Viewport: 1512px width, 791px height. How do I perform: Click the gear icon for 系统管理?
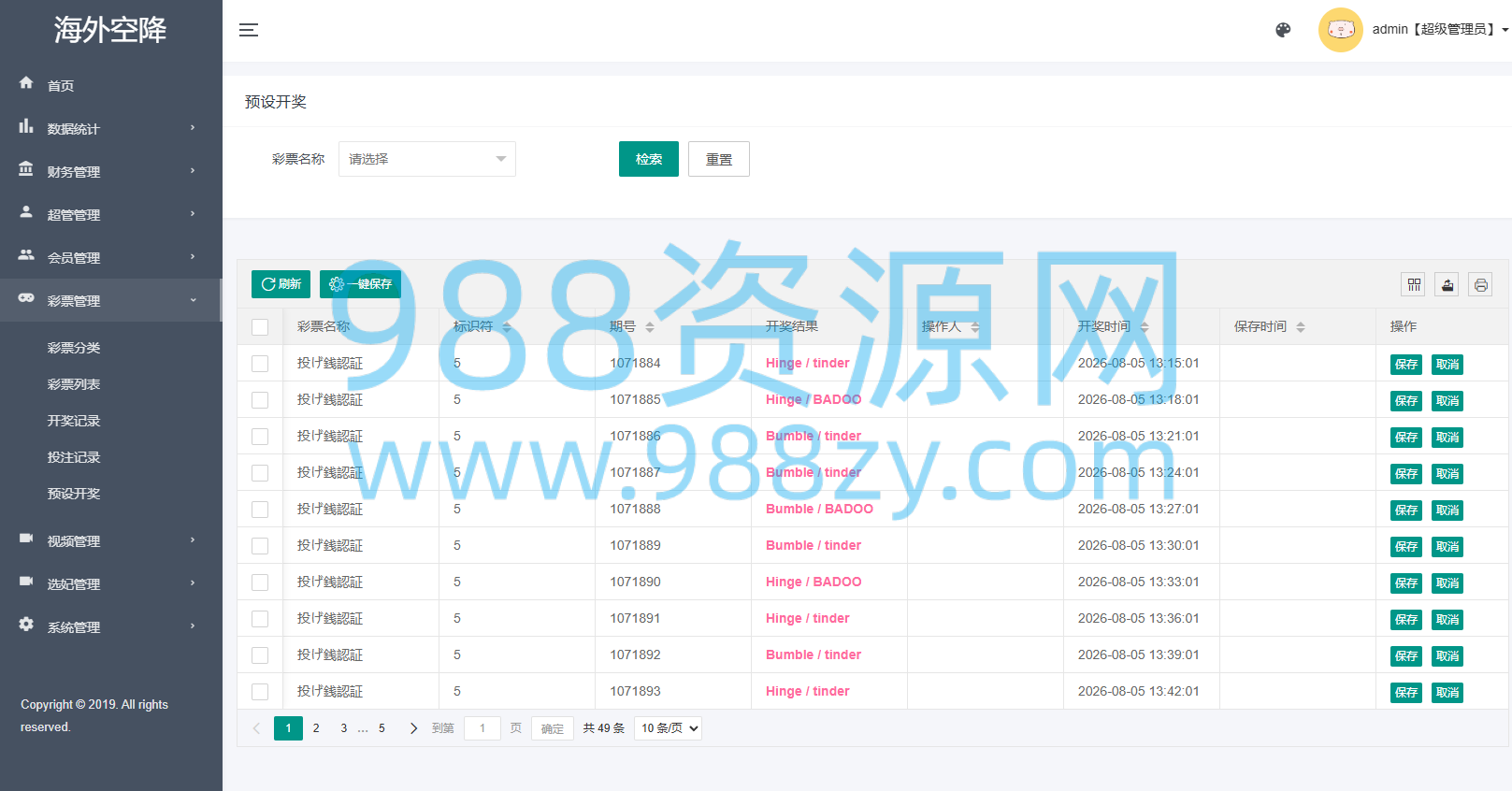(26, 625)
